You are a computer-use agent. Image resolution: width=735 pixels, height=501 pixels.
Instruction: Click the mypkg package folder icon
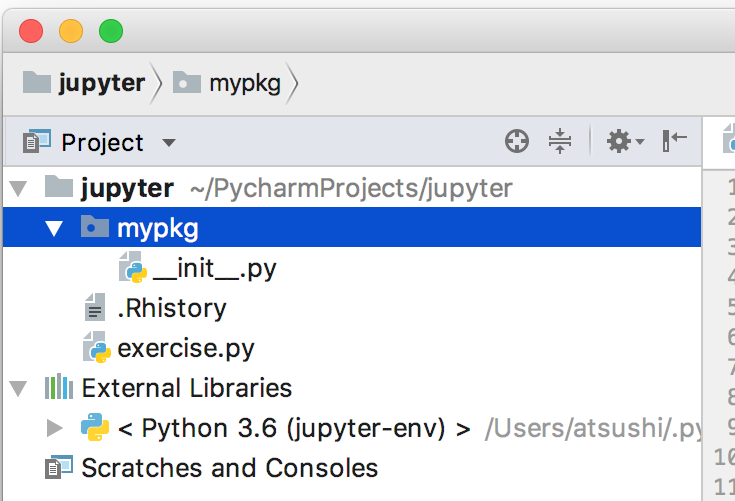click(94, 228)
